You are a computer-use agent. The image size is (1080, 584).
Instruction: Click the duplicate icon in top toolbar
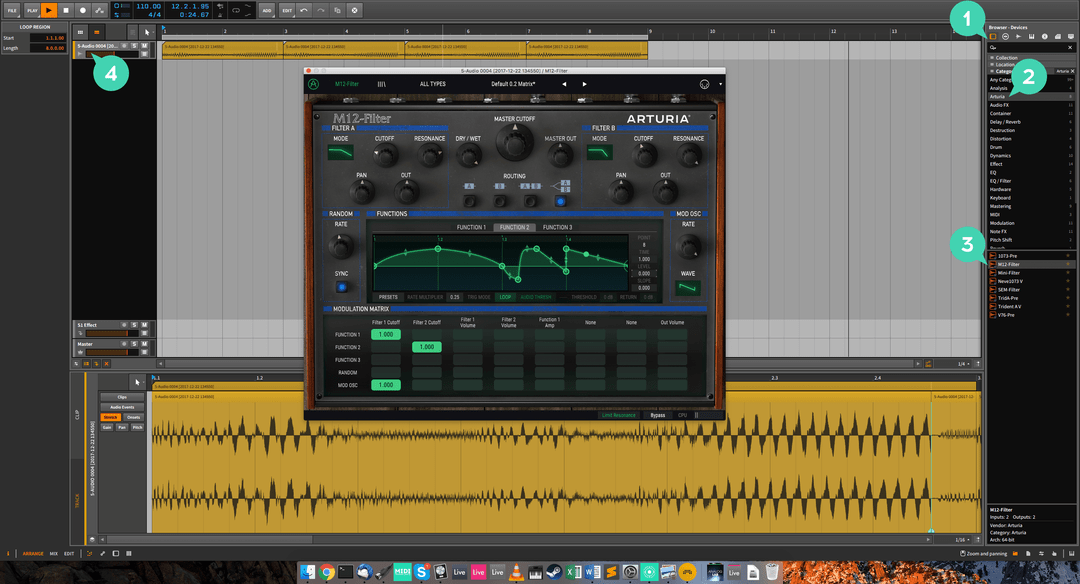coord(338,10)
